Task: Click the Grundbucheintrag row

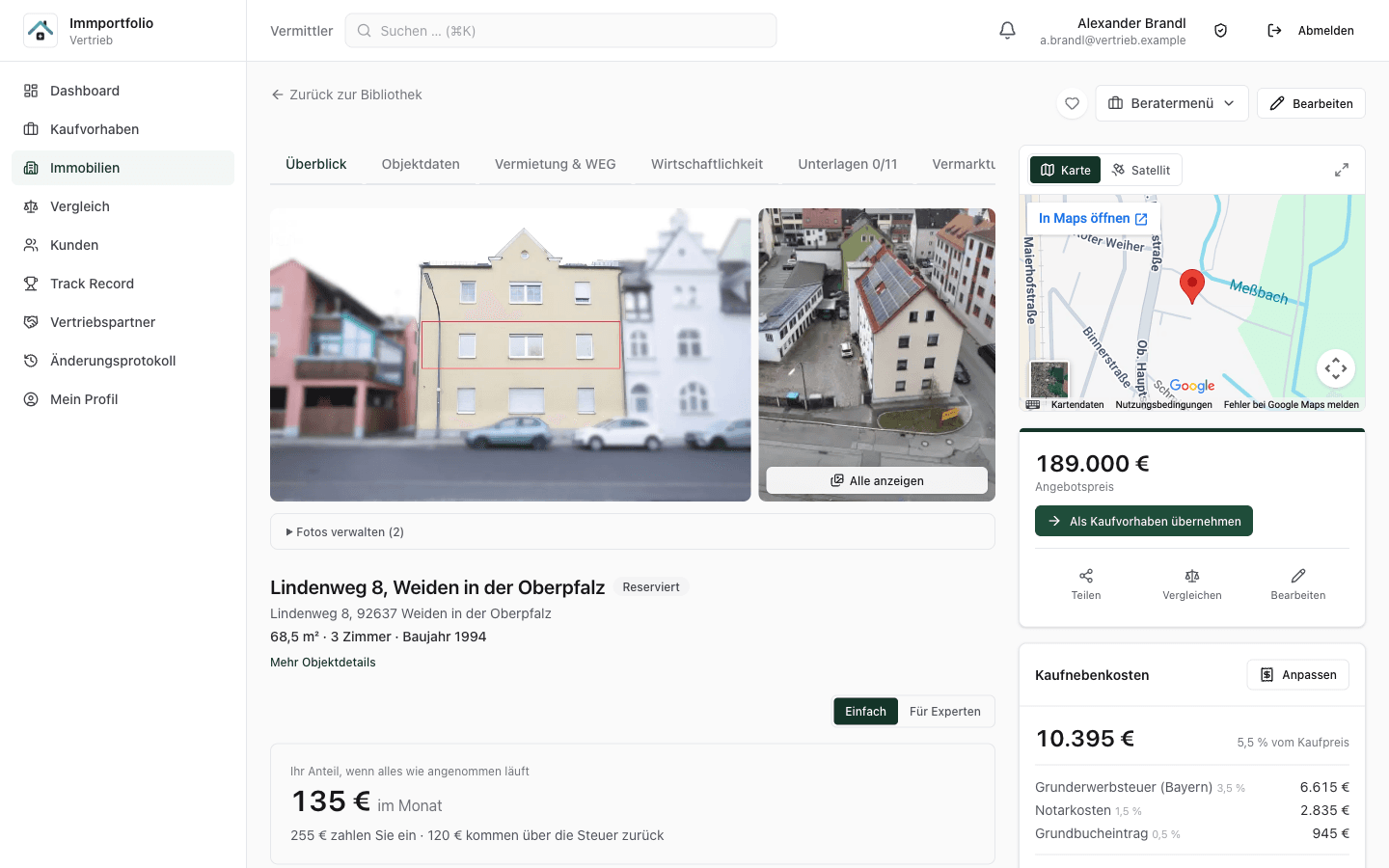Action: click(1192, 833)
